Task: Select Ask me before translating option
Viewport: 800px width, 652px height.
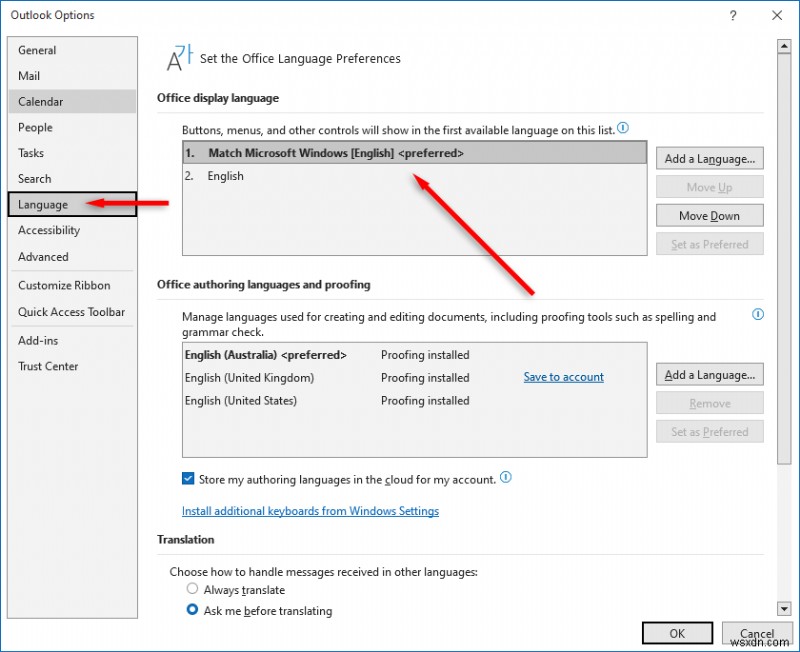Action: pyautogui.click(x=192, y=610)
